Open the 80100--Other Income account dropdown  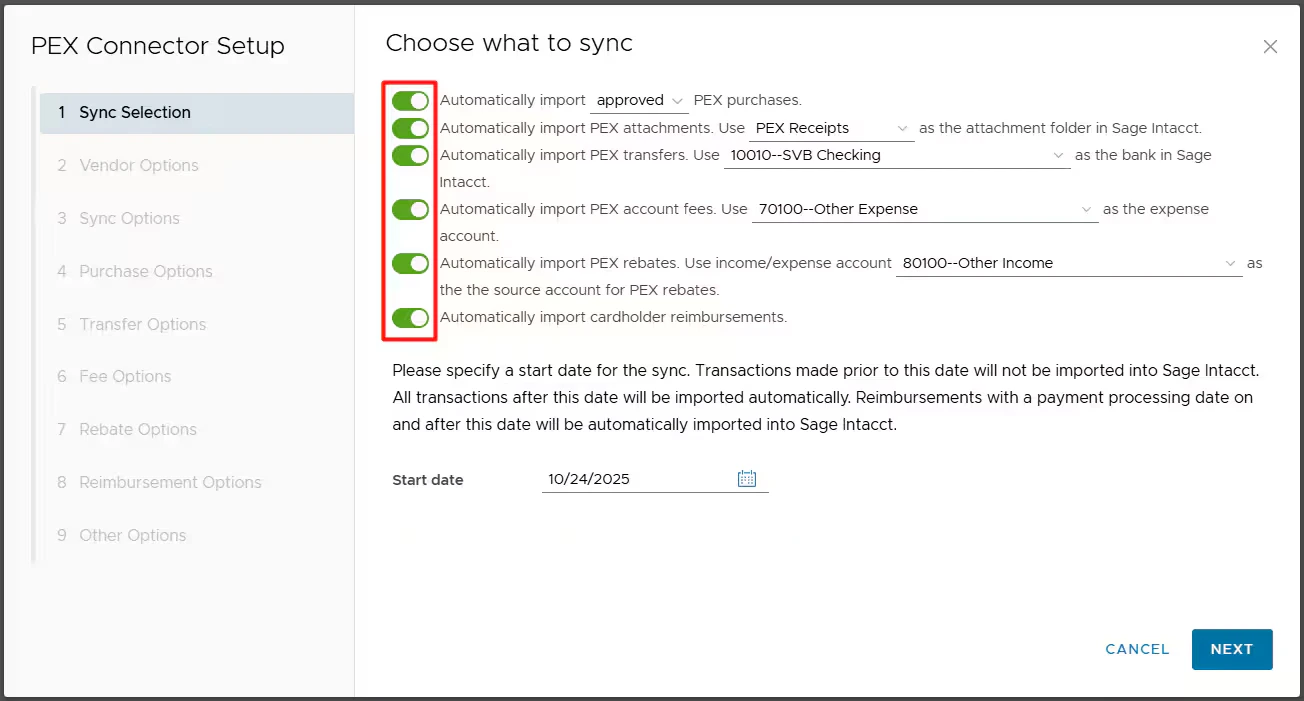pyautogui.click(x=1069, y=263)
